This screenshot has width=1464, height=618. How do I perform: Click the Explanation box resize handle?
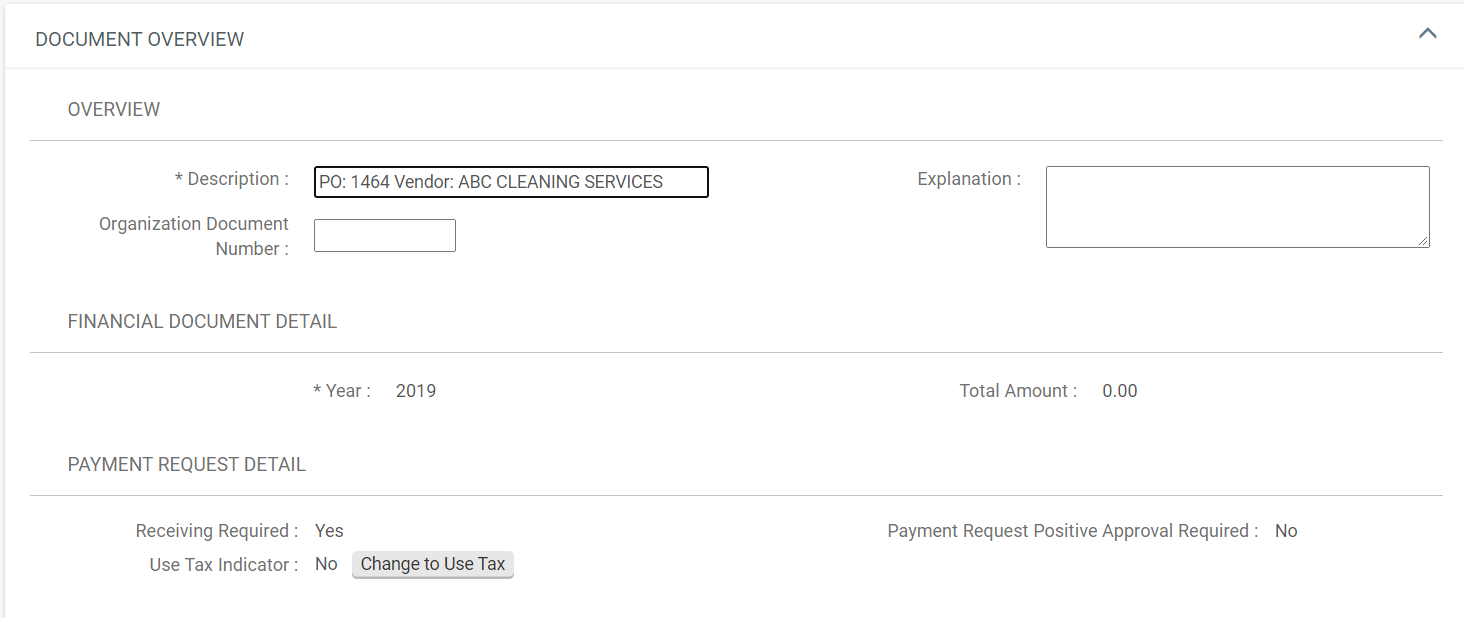pos(1423,241)
